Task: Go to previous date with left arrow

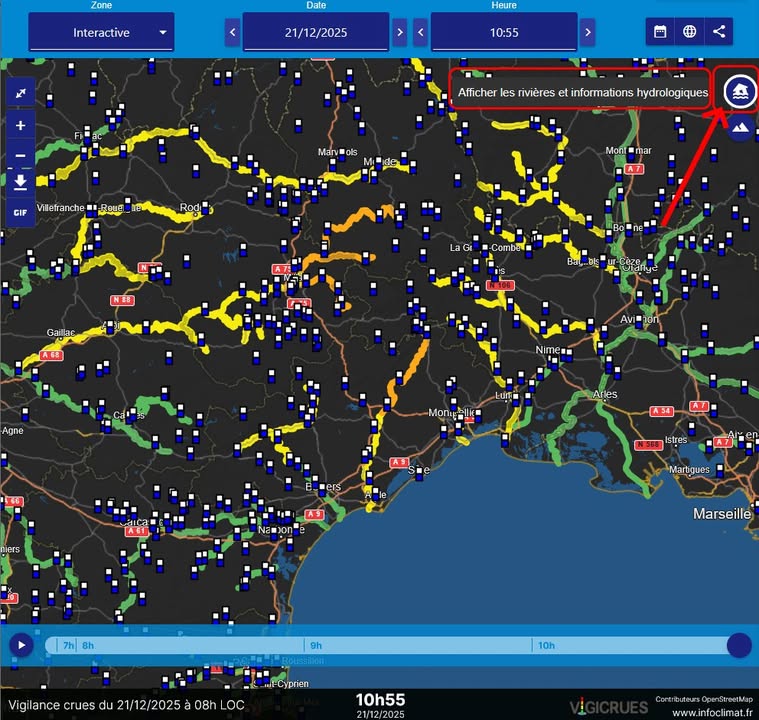Action: point(232,32)
